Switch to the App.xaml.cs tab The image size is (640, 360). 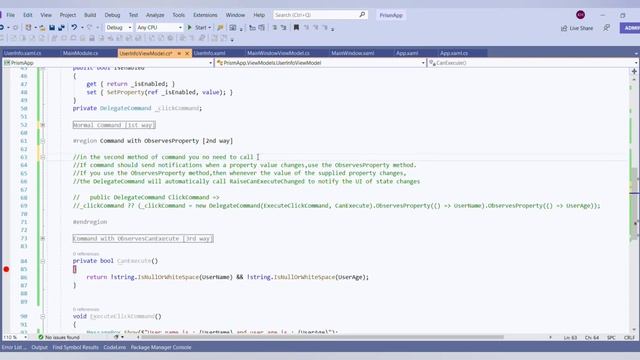point(454,53)
